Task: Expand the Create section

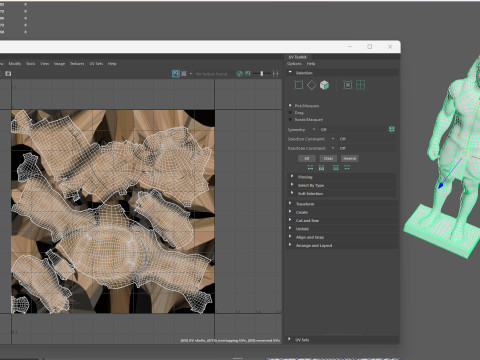Action: click(x=342, y=212)
